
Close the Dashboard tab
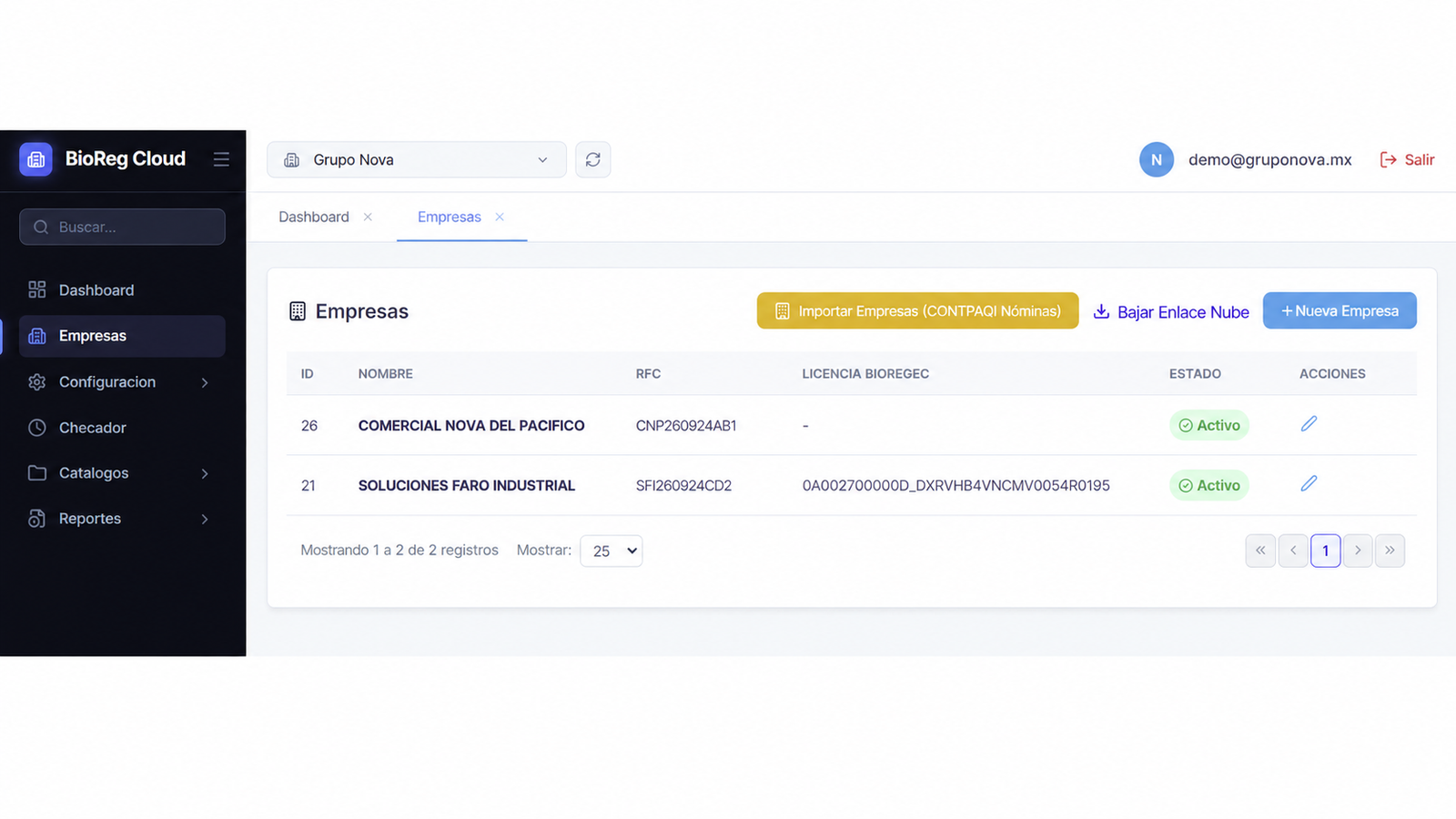click(x=368, y=217)
